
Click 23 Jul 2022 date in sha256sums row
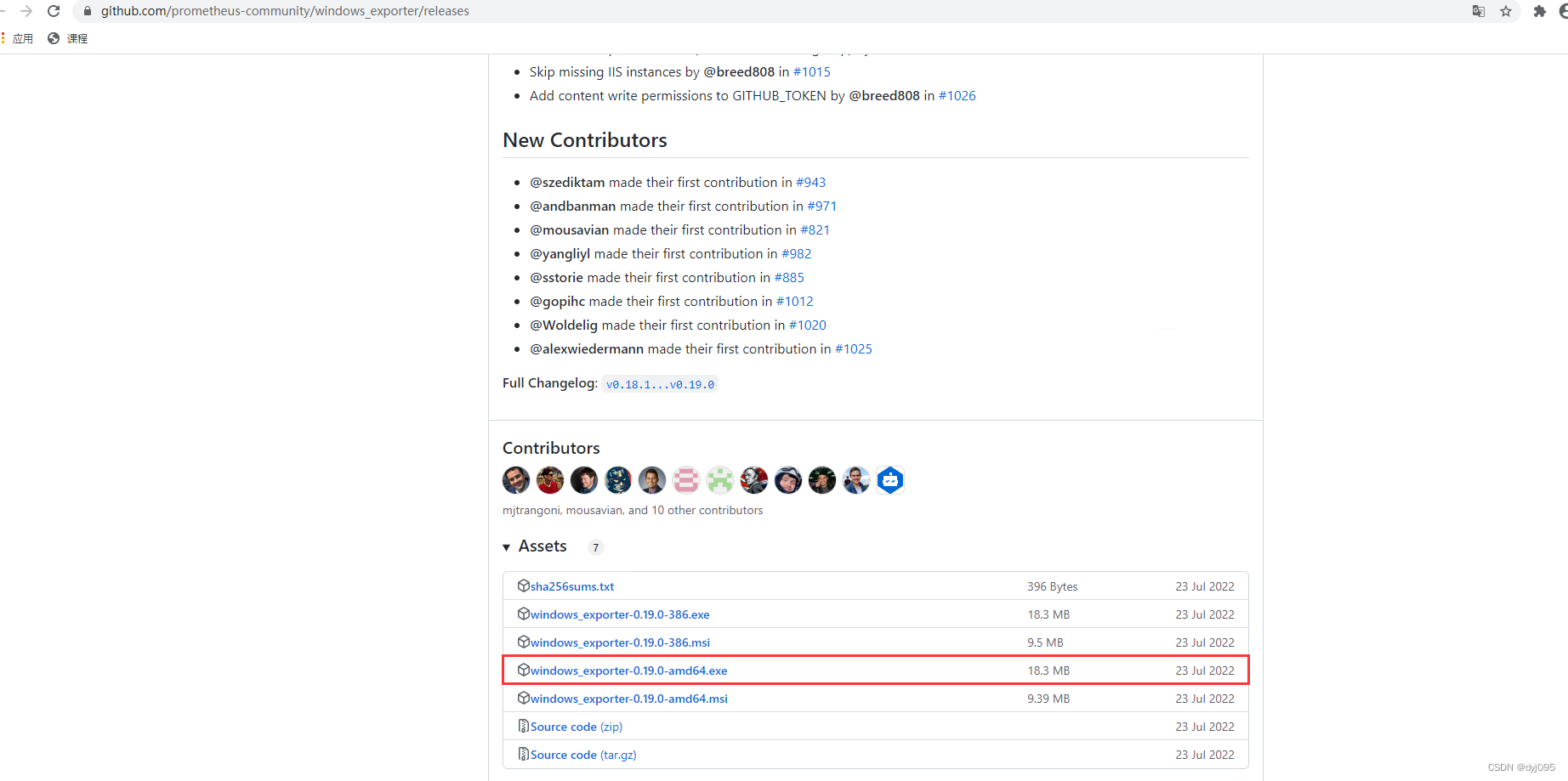[1205, 586]
